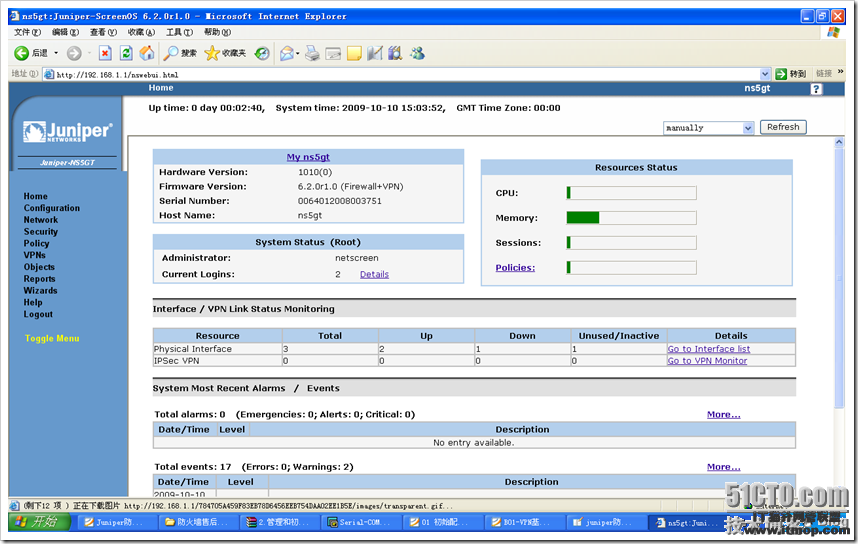Viewport: 858px width, 544px height.
Task: Click Logout in the sidebar menu
Action: coord(38,314)
